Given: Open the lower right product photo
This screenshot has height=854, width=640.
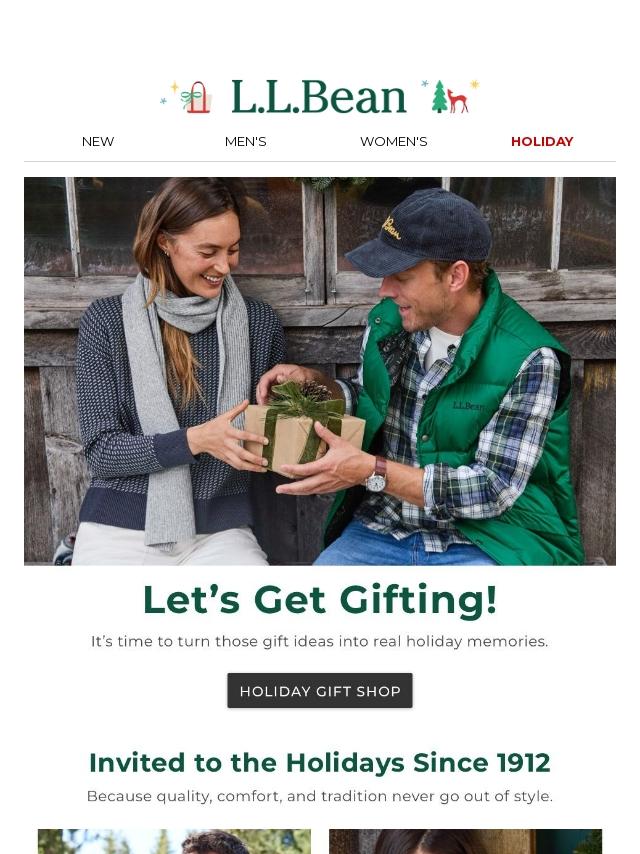Looking at the screenshot, I should (466, 841).
